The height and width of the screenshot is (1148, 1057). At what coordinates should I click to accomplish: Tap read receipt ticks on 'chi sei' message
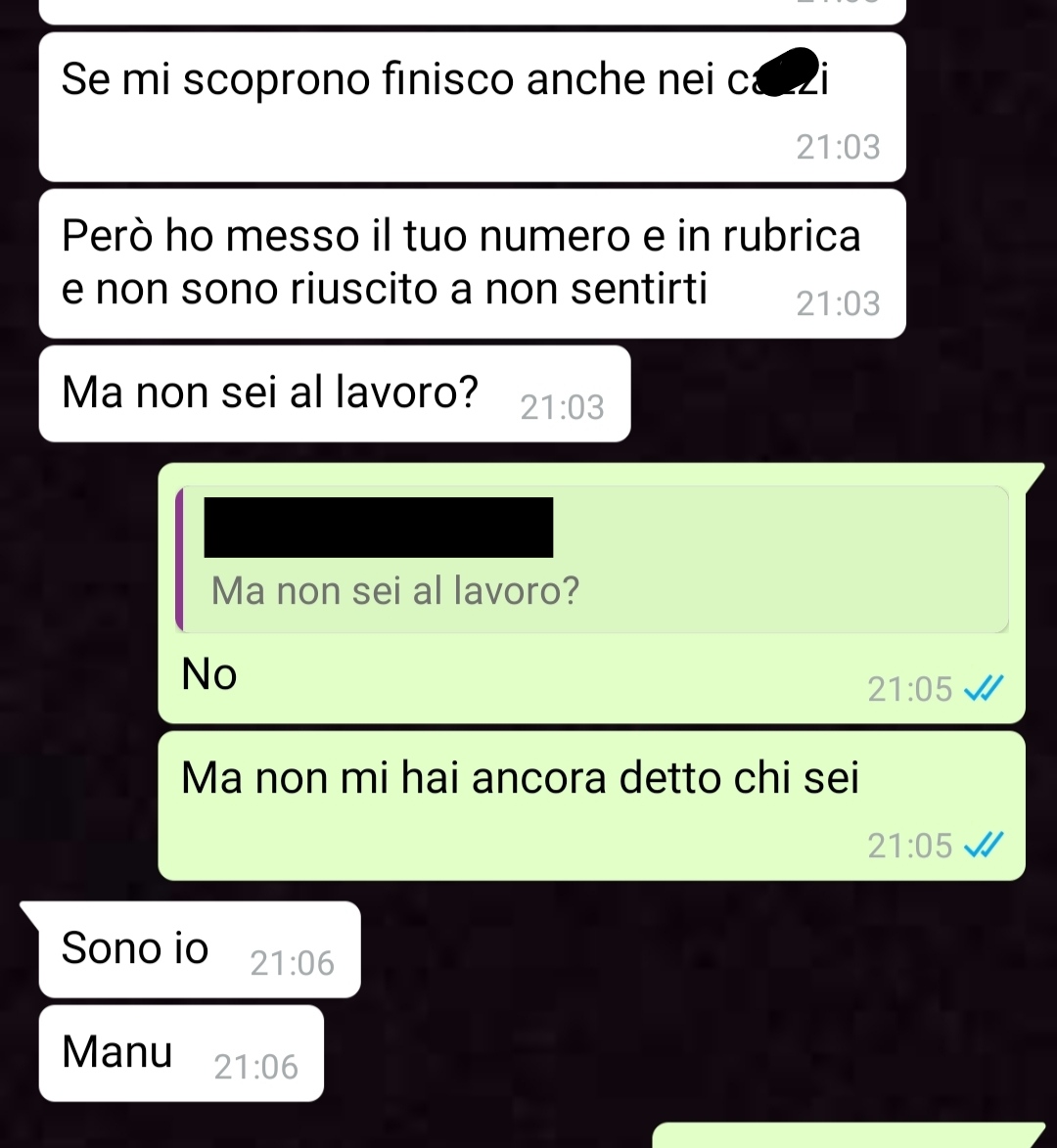984,846
